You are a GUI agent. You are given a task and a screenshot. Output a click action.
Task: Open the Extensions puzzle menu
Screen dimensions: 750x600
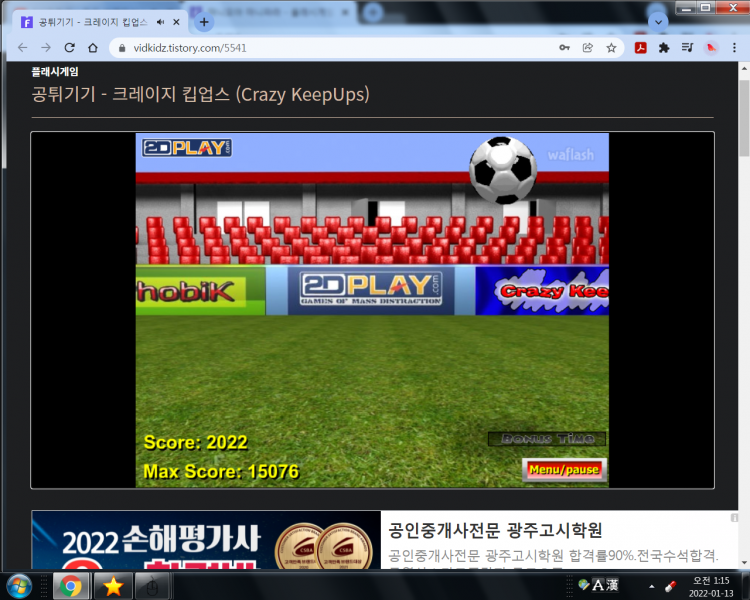tap(664, 47)
